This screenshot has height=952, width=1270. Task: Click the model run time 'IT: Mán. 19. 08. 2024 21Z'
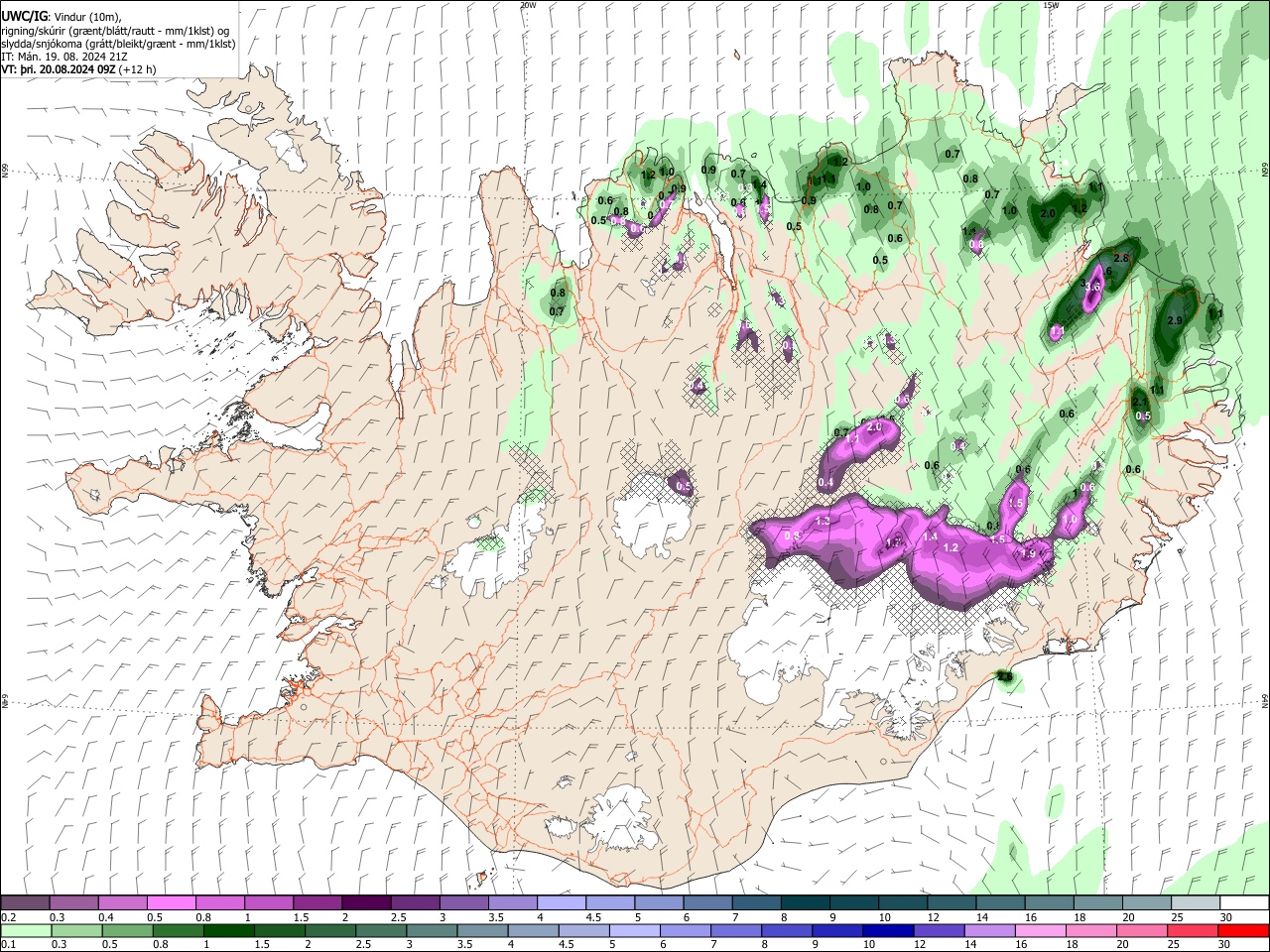(x=63, y=58)
